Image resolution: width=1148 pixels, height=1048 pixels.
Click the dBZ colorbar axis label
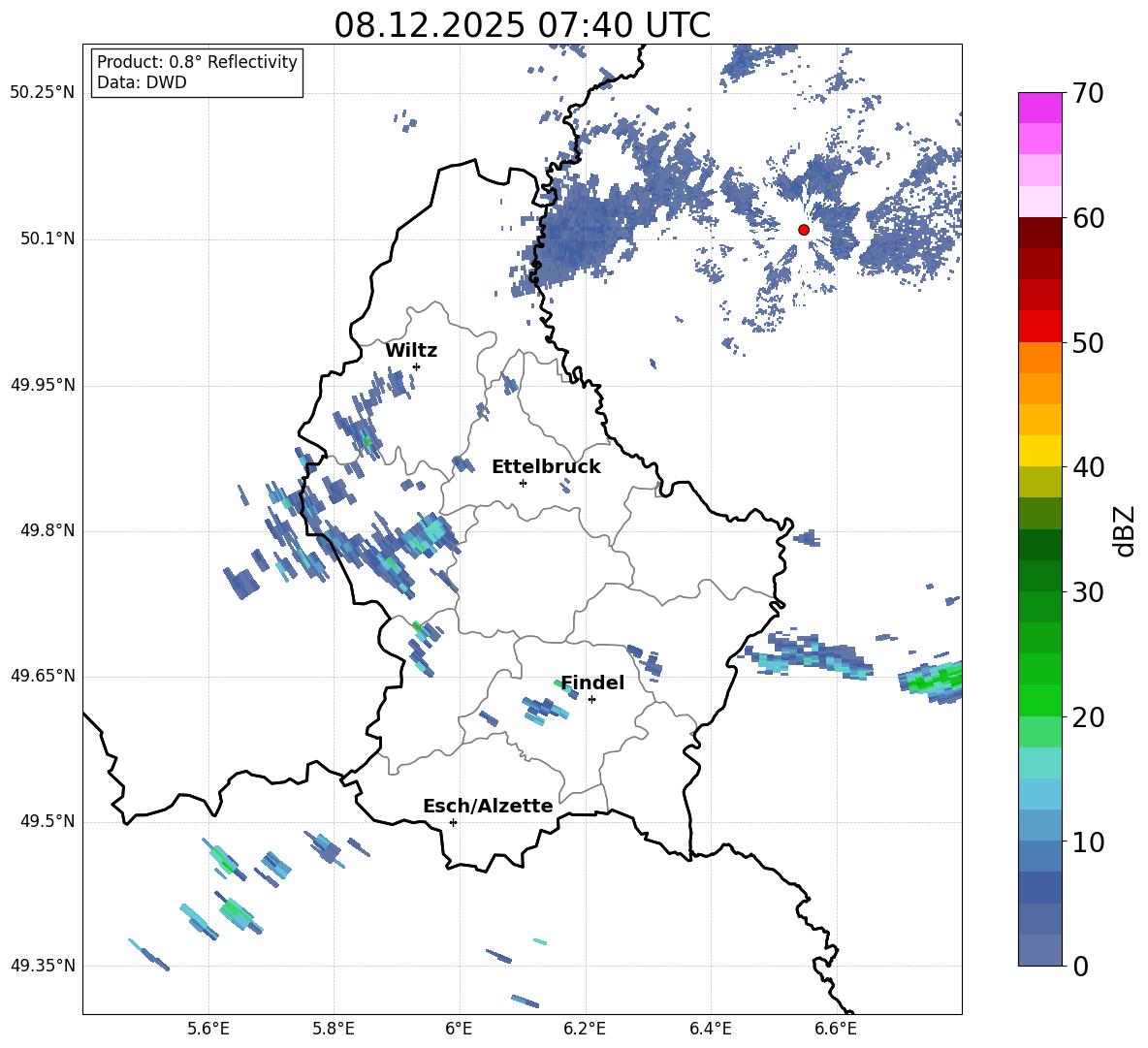click(x=1126, y=530)
